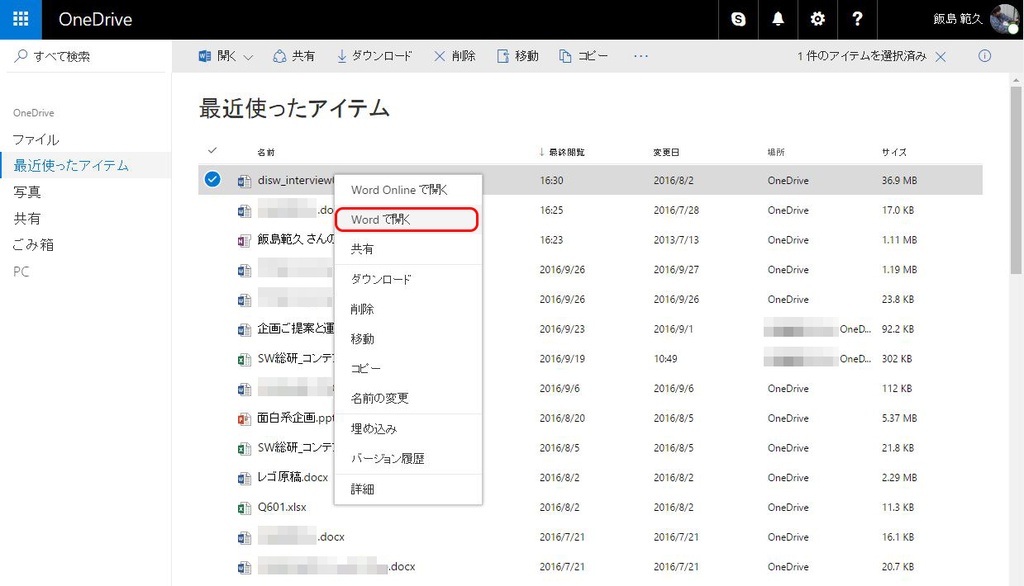Image resolution: width=1024 pixels, height=586 pixels.
Task: Sort by 変更日 column header
Action: click(666, 152)
